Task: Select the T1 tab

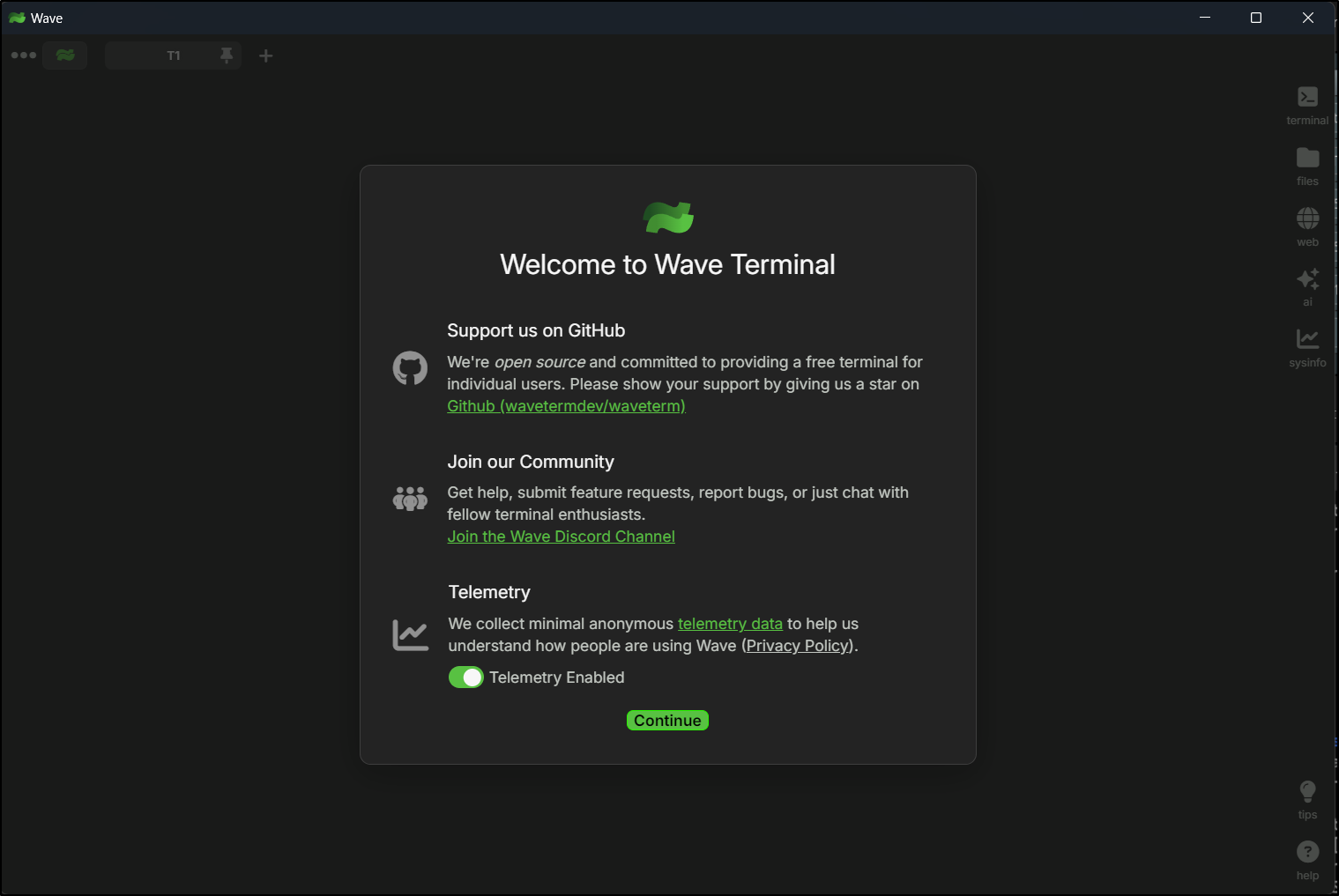Action: pos(173,56)
